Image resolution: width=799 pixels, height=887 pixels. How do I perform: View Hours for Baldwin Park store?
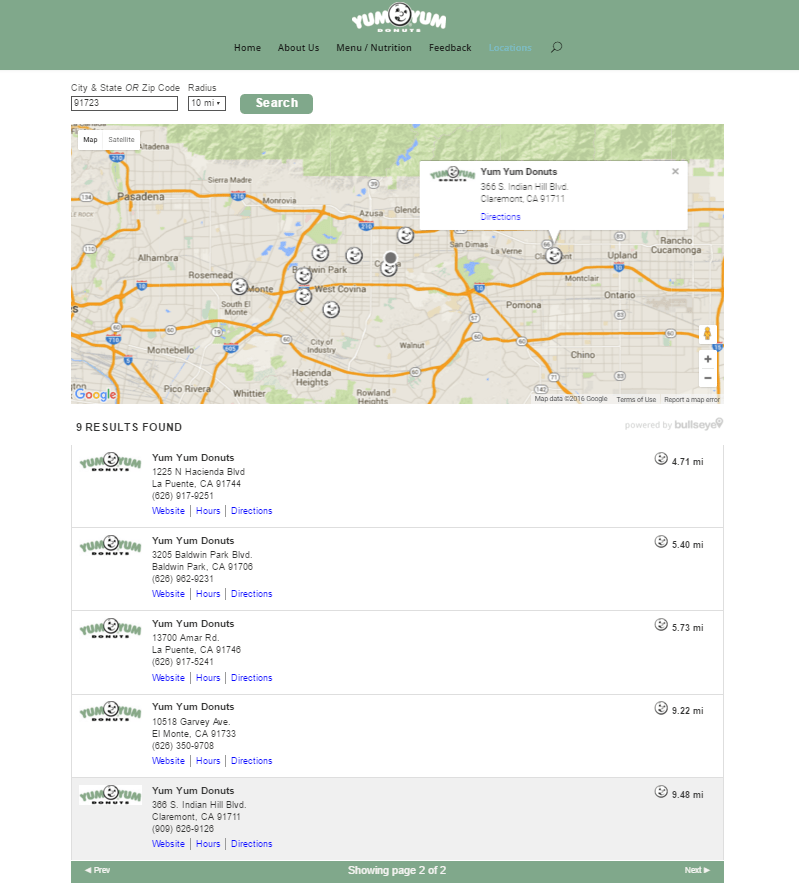coord(208,594)
